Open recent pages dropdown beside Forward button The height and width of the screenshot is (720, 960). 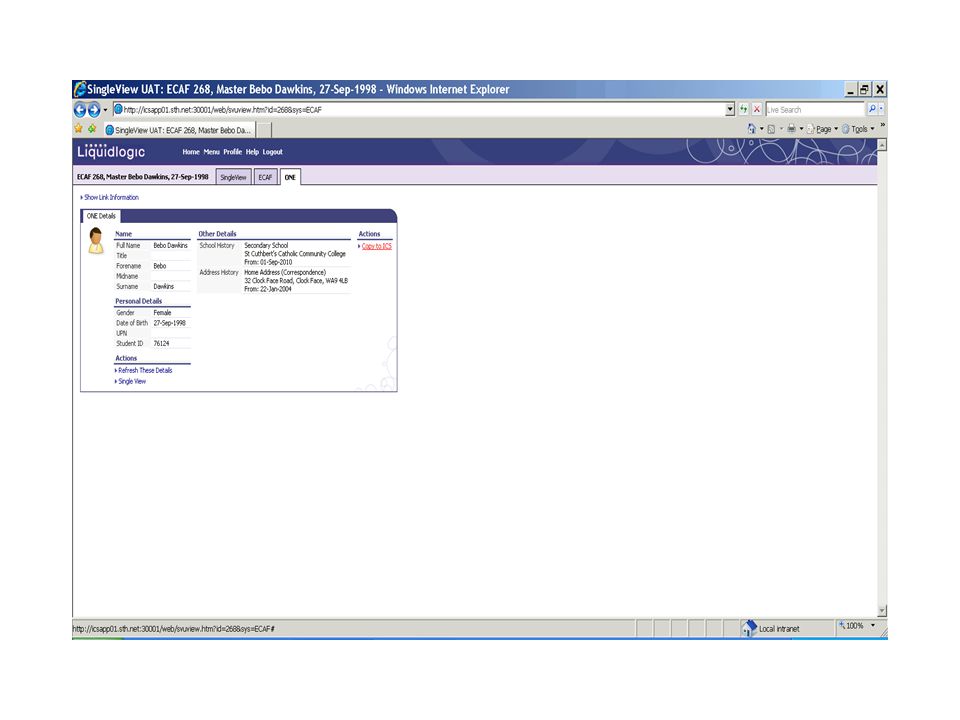click(105, 110)
